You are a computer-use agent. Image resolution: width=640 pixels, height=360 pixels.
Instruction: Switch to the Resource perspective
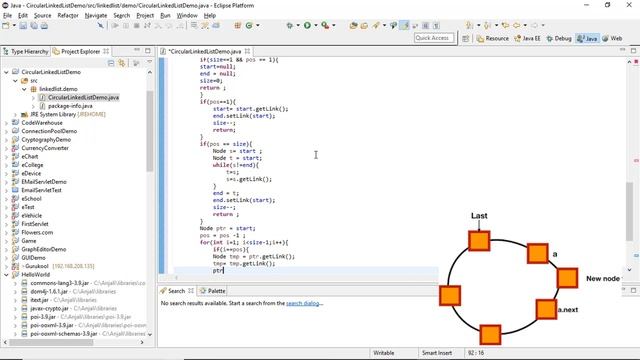click(493, 38)
